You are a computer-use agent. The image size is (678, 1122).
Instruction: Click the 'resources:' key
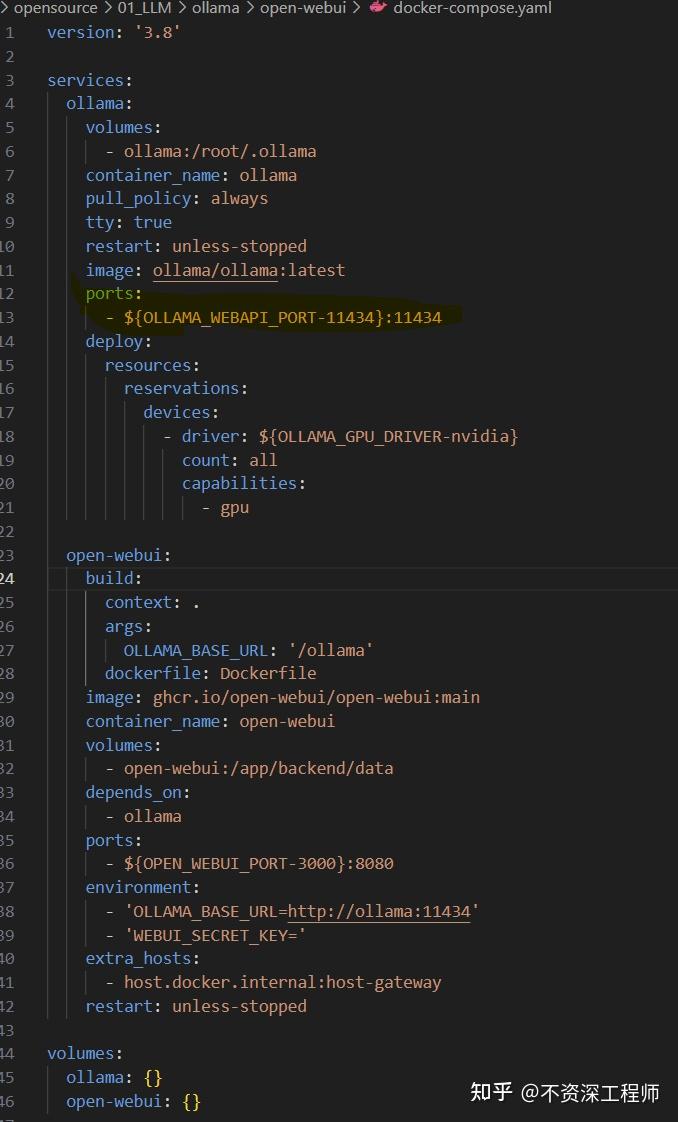152,366
